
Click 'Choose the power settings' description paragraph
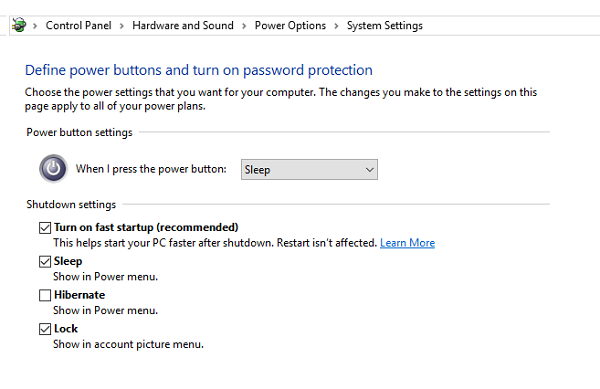coord(281,99)
